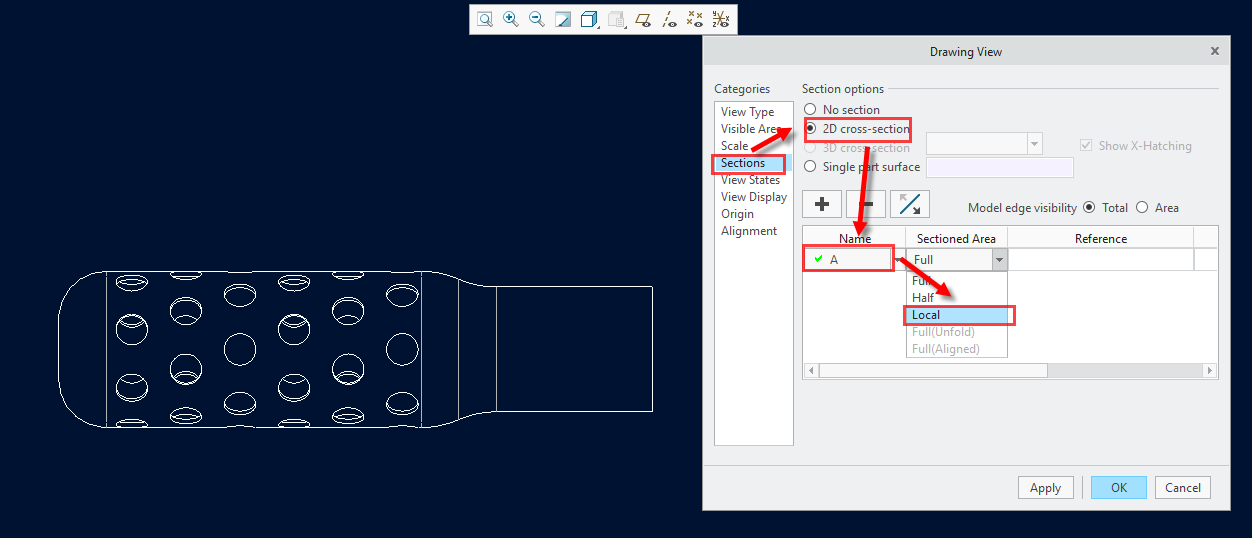This screenshot has height=538, width=1252.
Task: Close the Drawing View dialog
Action: click(x=1215, y=51)
